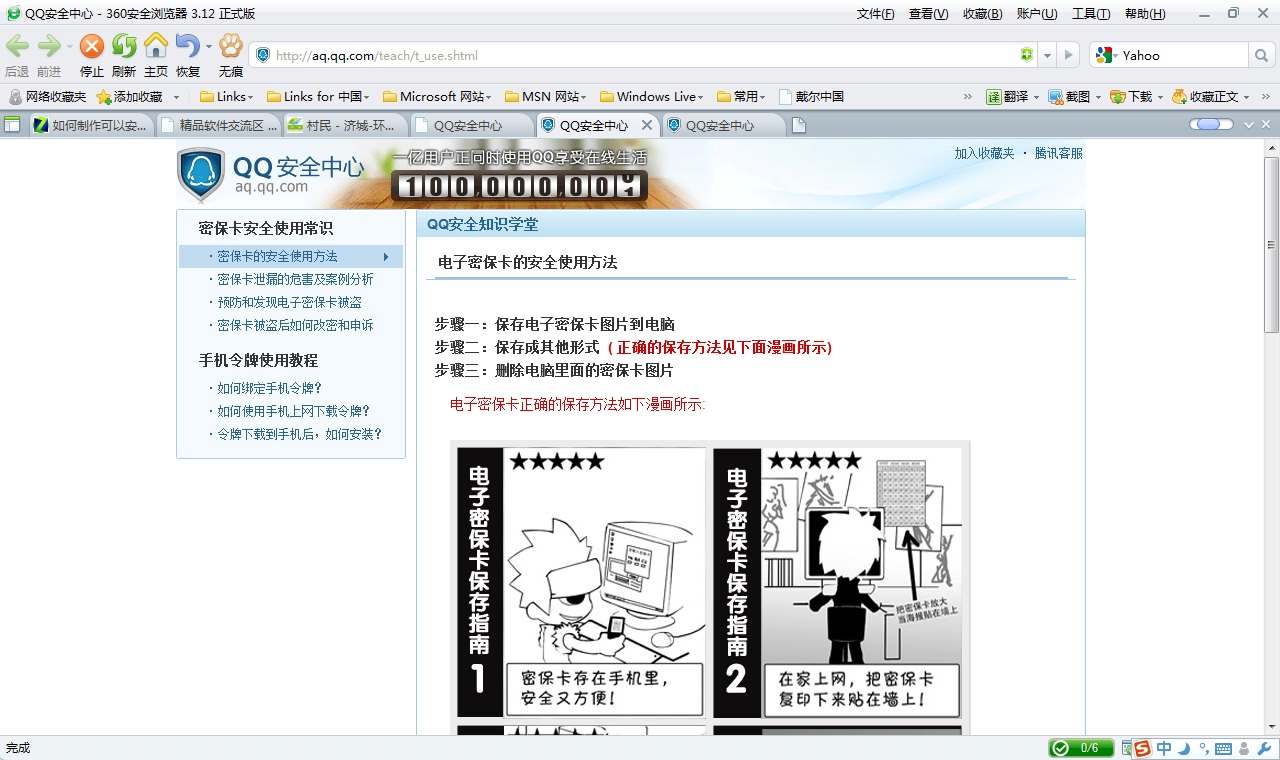Open the address bar URL dropdown
Screen dimensions: 1280x760
tap(1047, 55)
